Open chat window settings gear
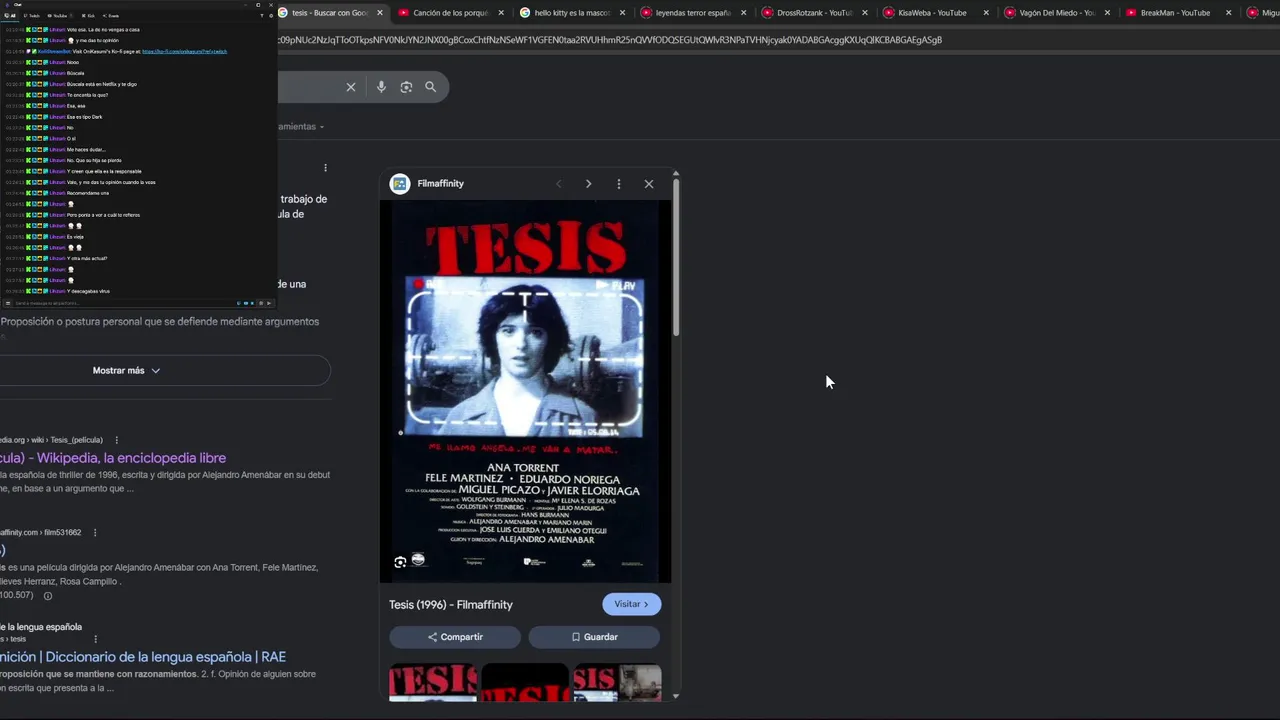 271,16
